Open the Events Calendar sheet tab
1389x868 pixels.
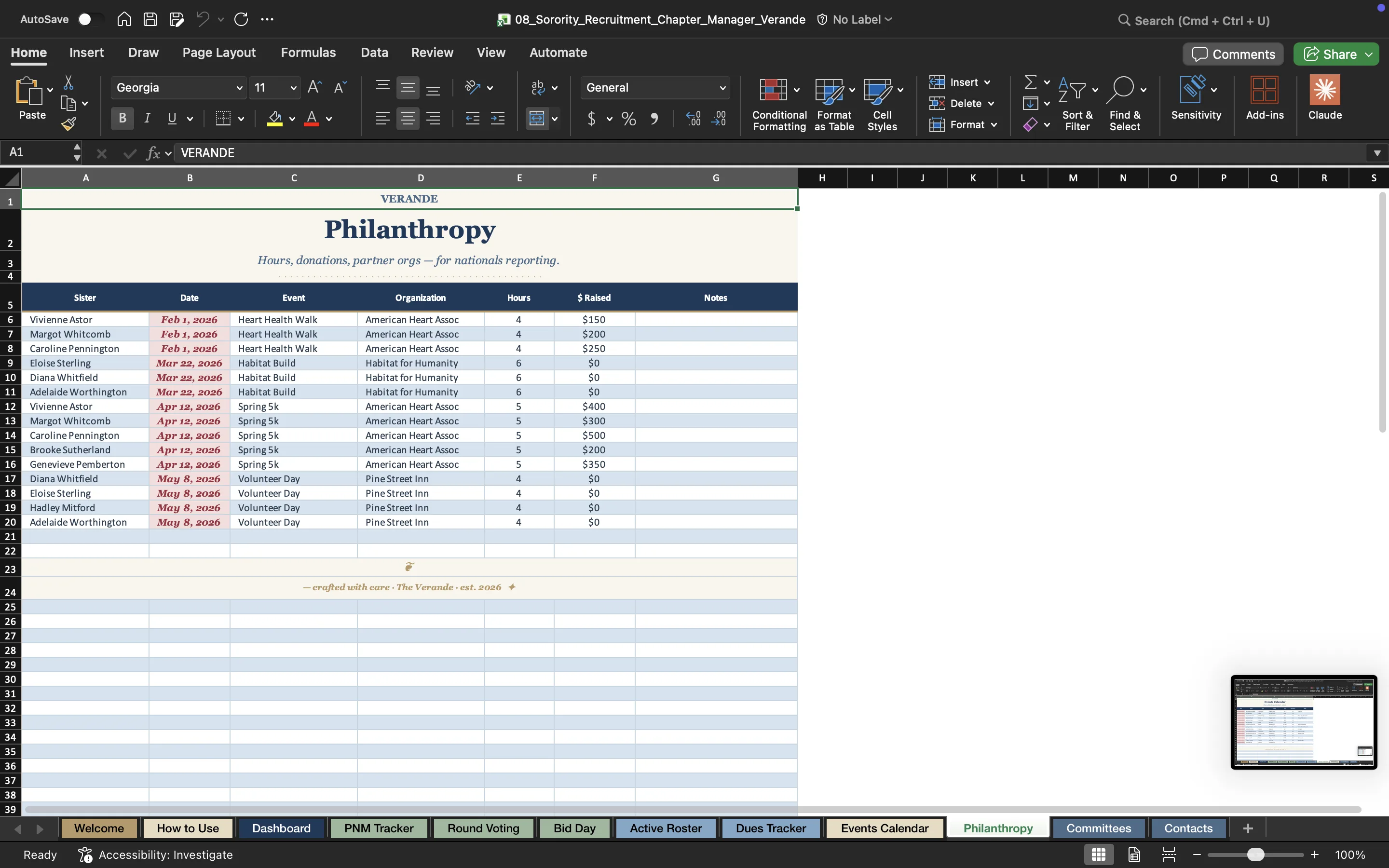885,828
